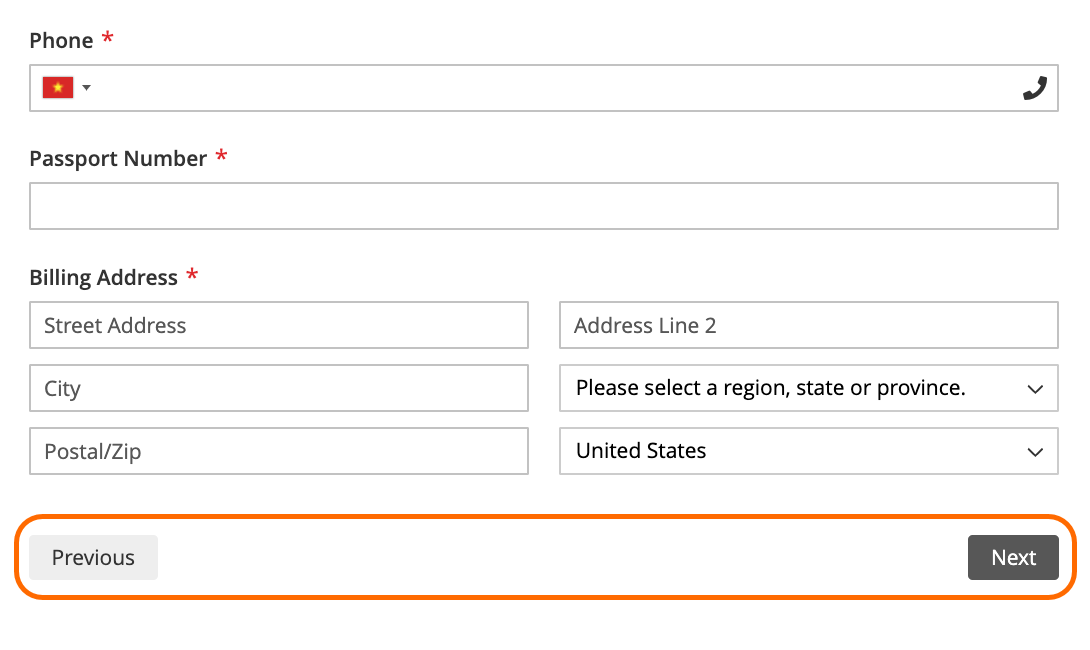Open the United States country dropdown

coord(808,452)
